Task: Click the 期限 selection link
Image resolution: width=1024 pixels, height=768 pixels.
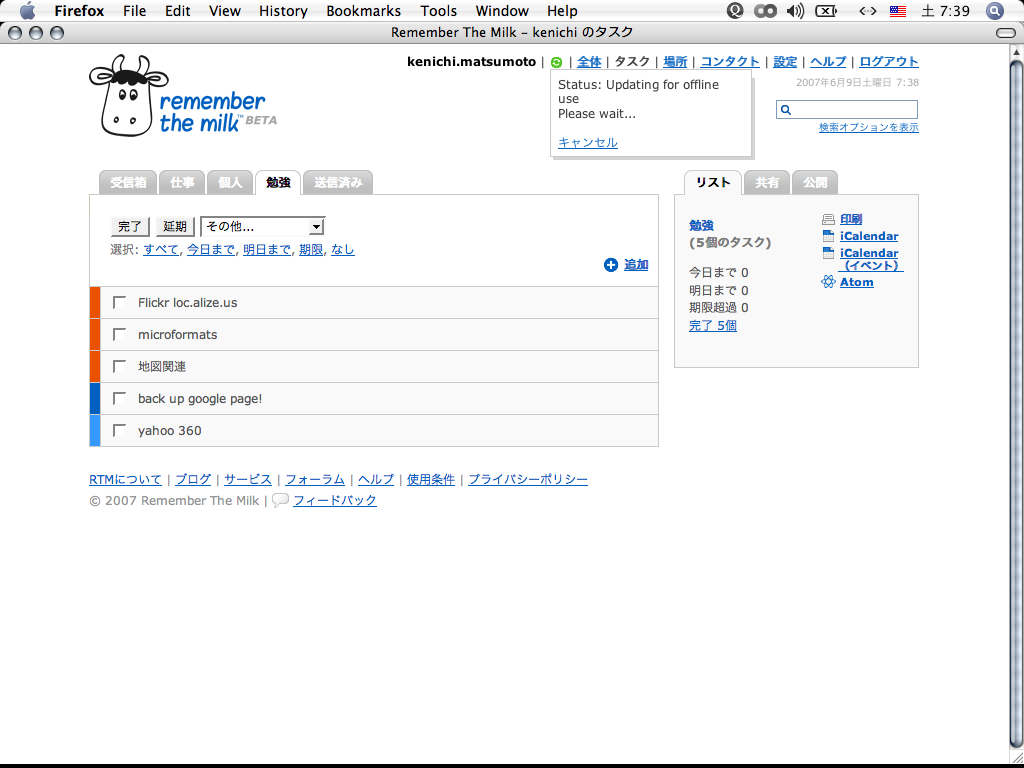Action: pos(311,249)
